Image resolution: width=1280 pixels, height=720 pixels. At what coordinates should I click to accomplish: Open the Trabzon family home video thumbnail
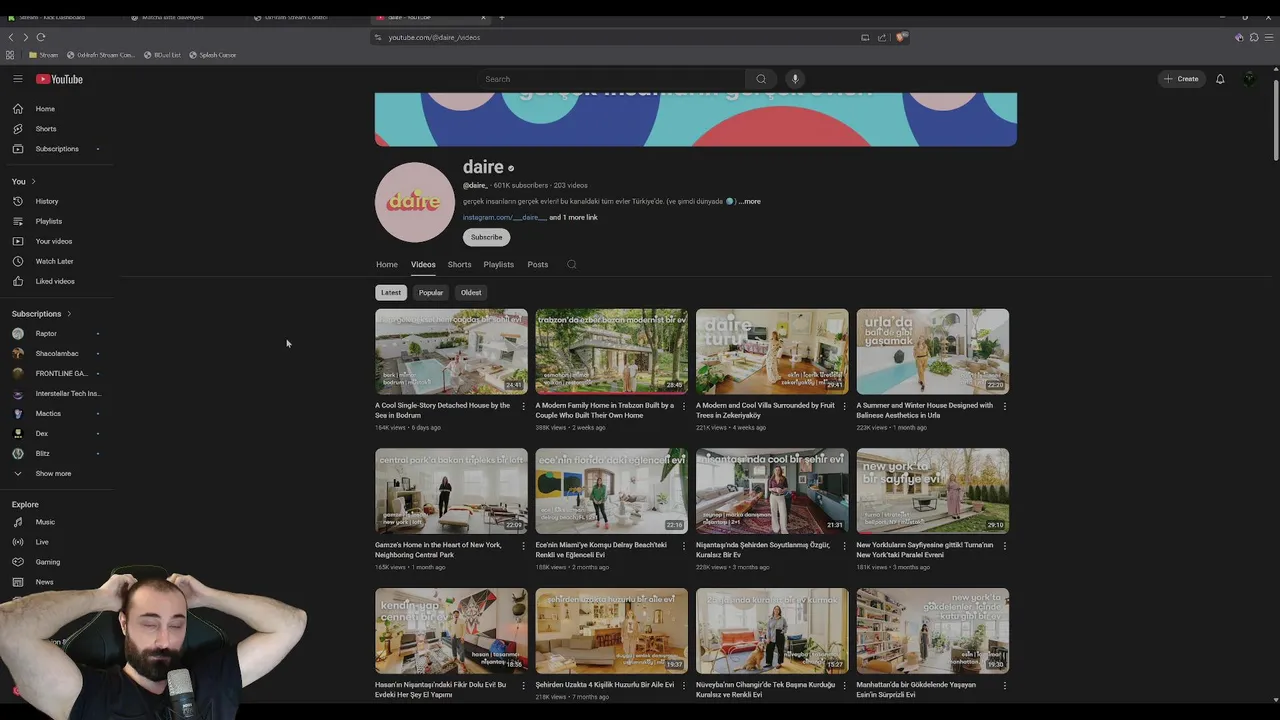(611, 351)
